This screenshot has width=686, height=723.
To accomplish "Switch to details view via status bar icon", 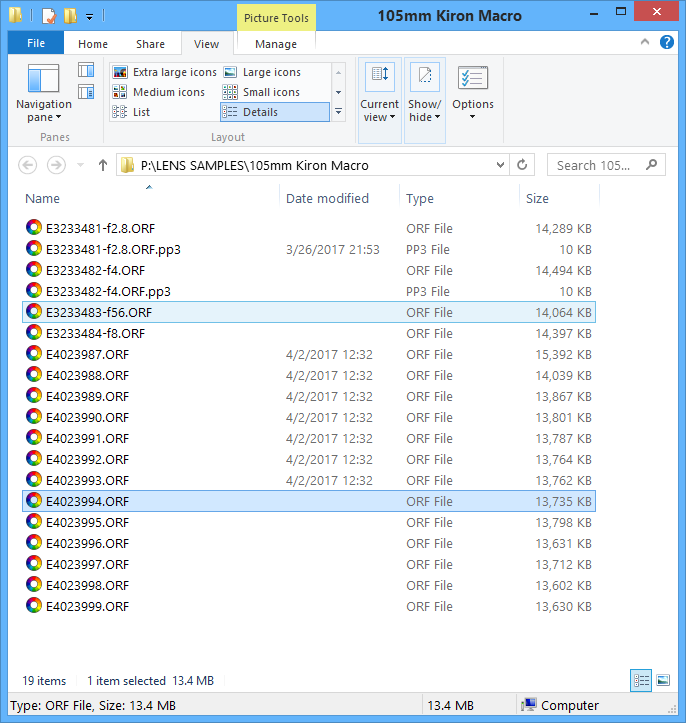I will click(x=641, y=680).
